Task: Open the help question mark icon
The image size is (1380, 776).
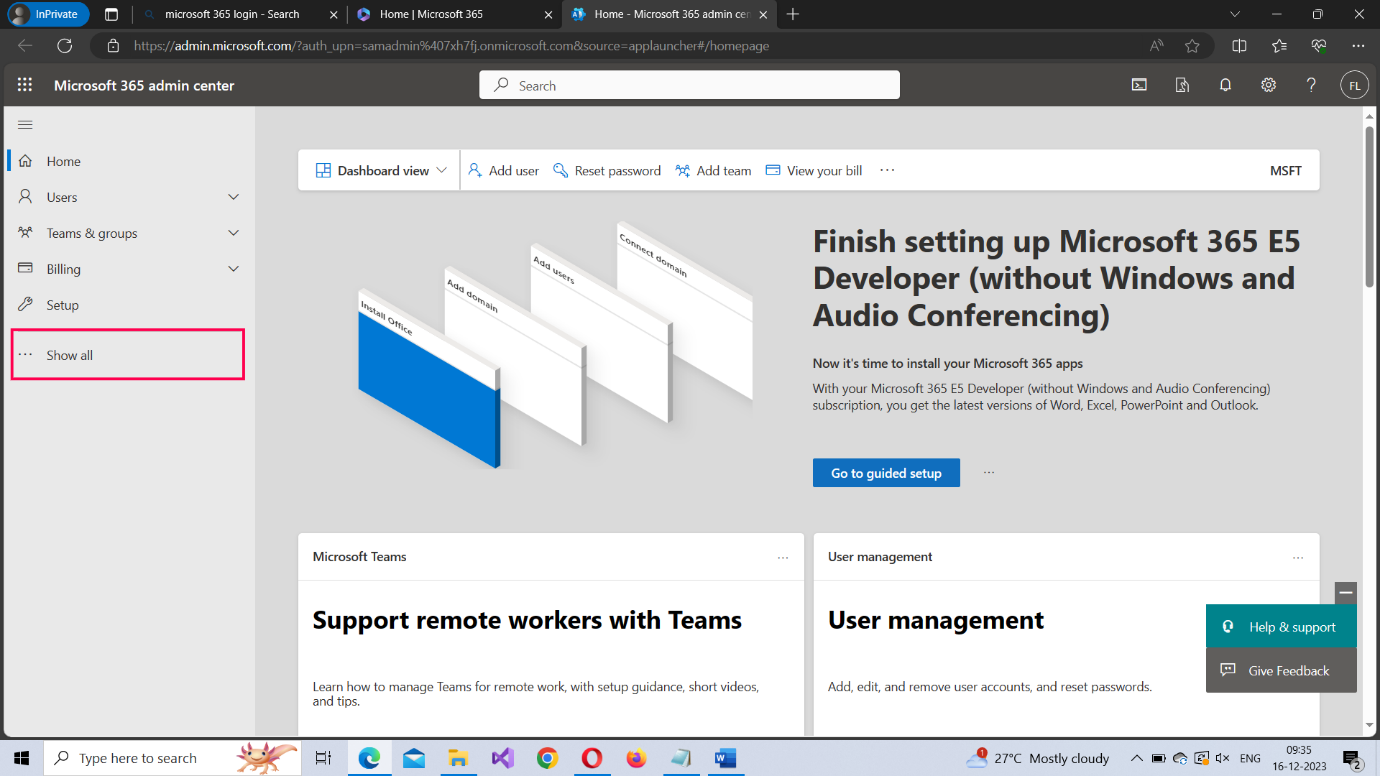Action: tap(1311, 85)
